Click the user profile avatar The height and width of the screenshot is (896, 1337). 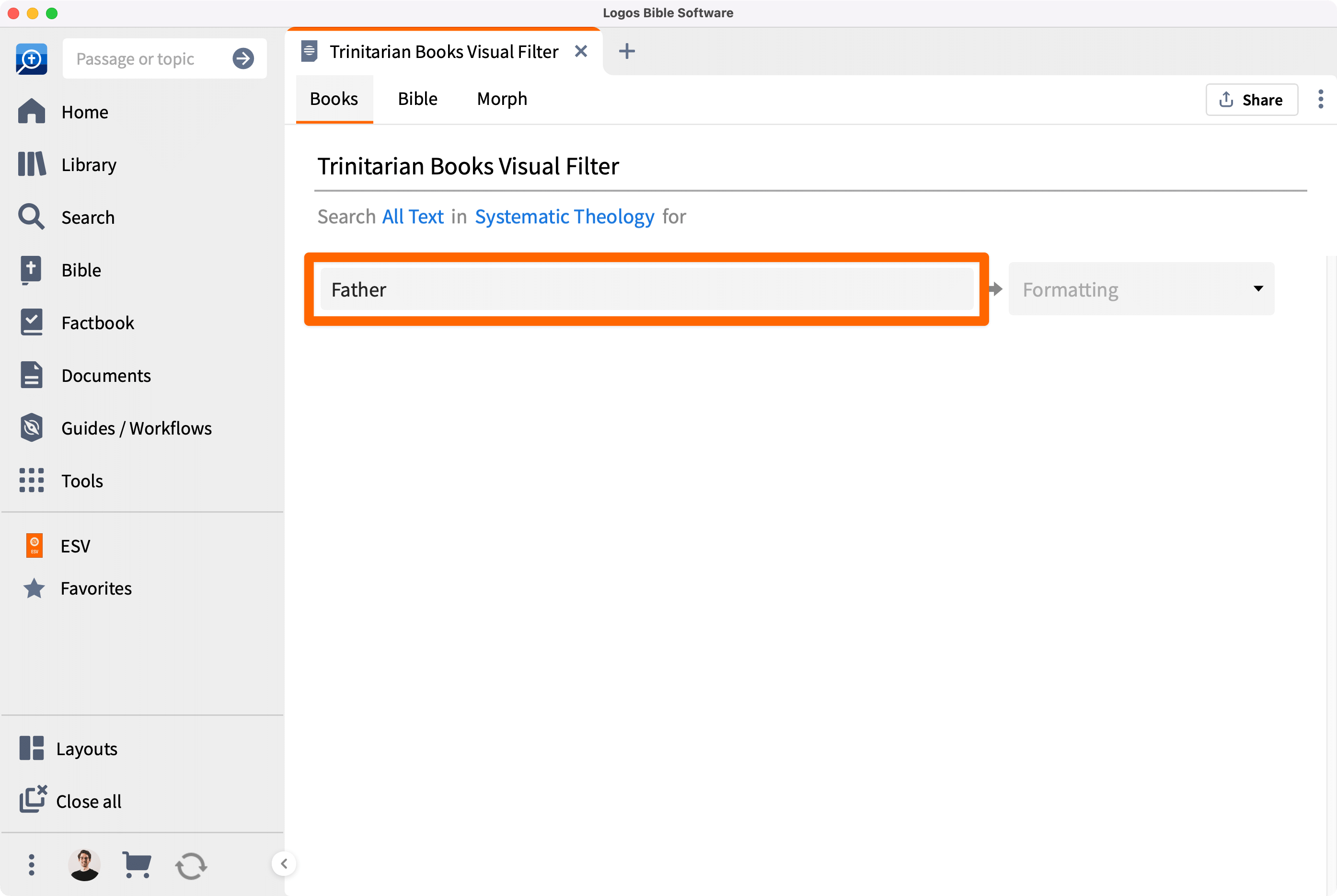pyautogui.click(x=84, y=864)
